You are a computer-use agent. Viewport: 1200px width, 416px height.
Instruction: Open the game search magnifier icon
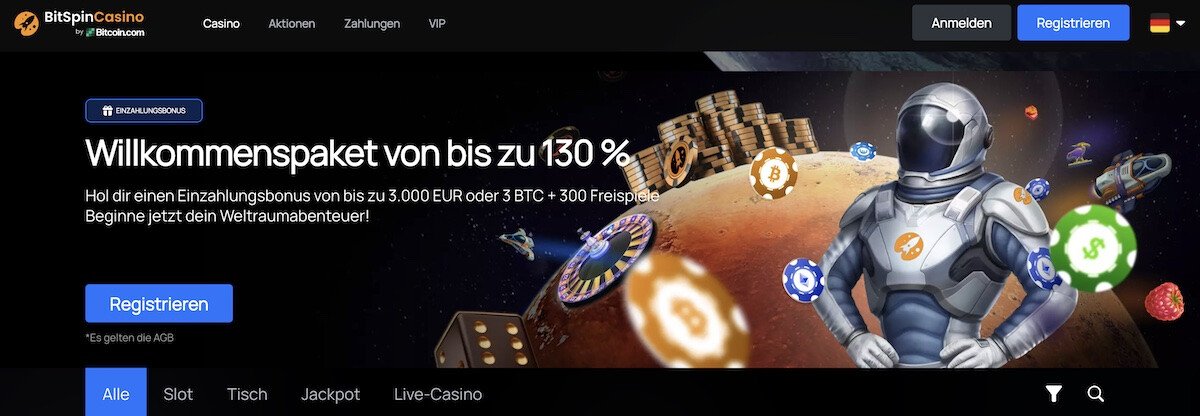tap(1095, 394)
